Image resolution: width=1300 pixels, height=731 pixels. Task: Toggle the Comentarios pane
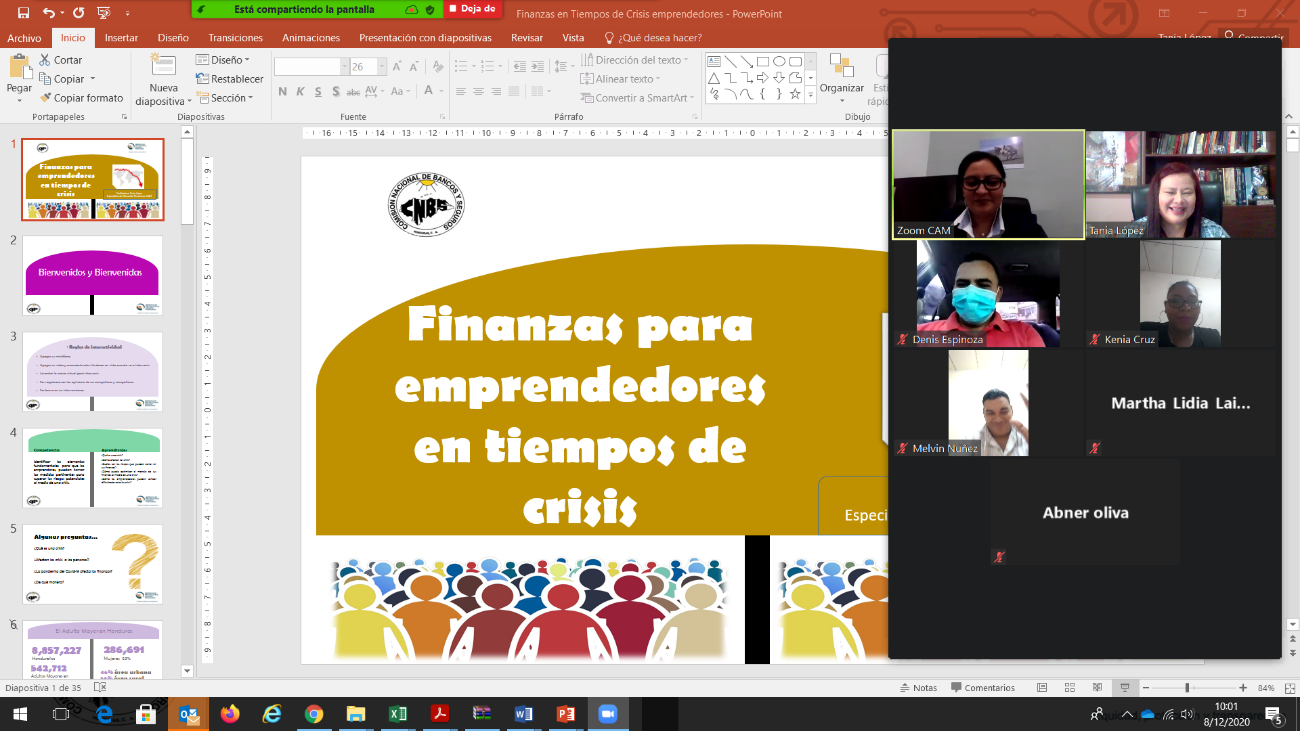(x=982, y=688)
